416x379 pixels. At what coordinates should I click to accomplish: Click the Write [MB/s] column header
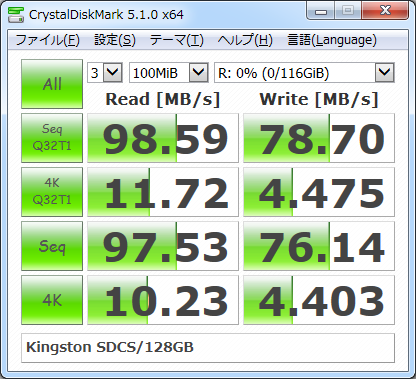tap(319, 99)
